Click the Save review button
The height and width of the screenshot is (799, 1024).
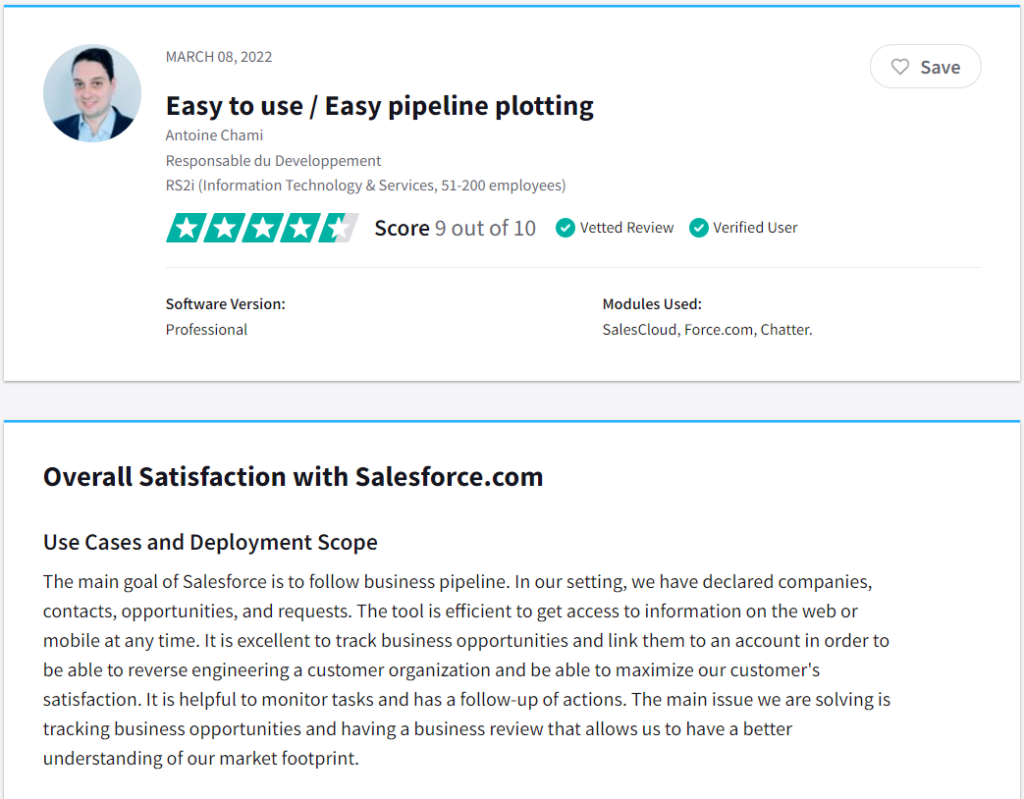tap(925, 67)
